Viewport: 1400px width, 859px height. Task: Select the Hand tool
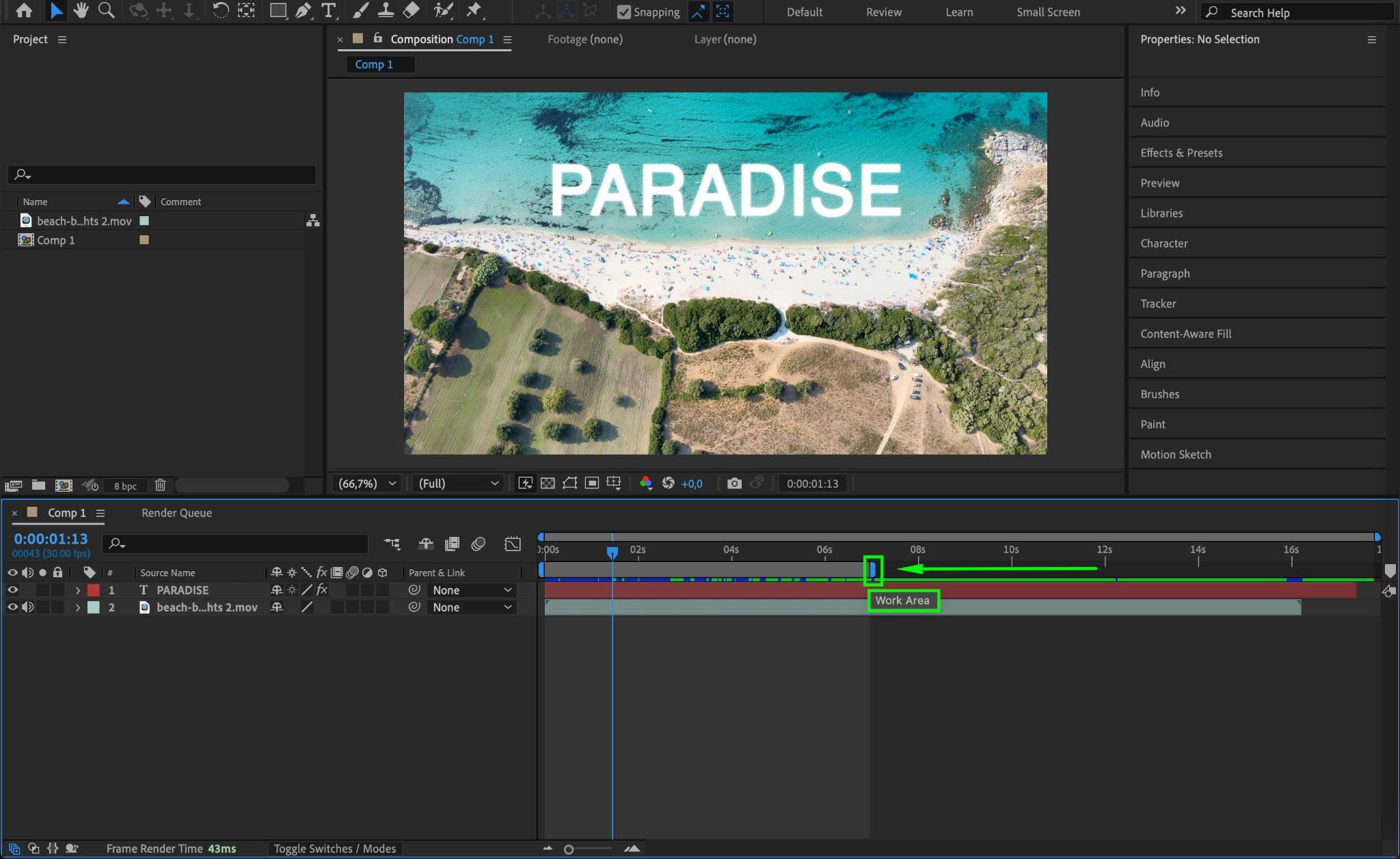pyautogui.click(x=81, y=10)
